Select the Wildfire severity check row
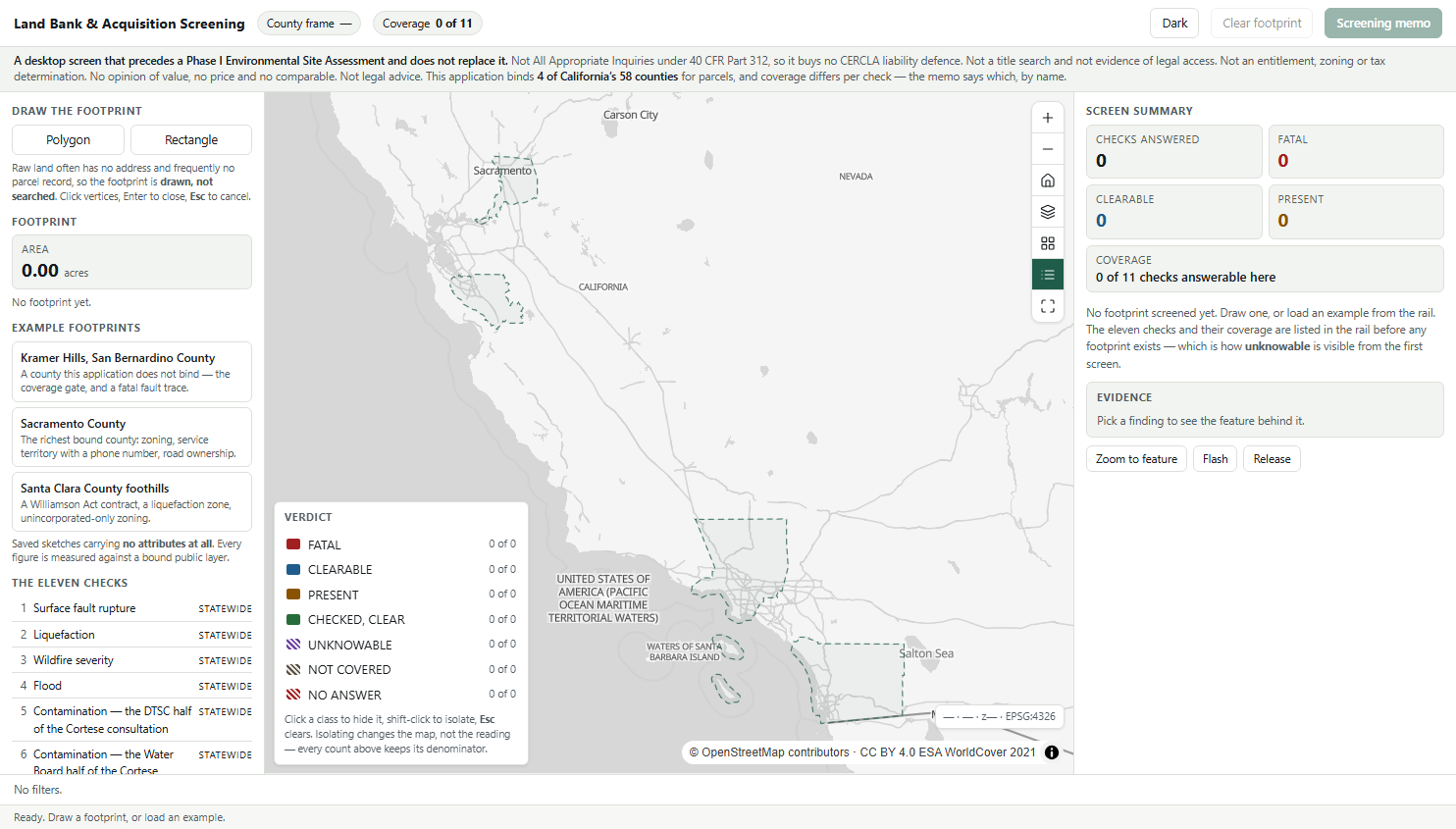 point(131,660)
